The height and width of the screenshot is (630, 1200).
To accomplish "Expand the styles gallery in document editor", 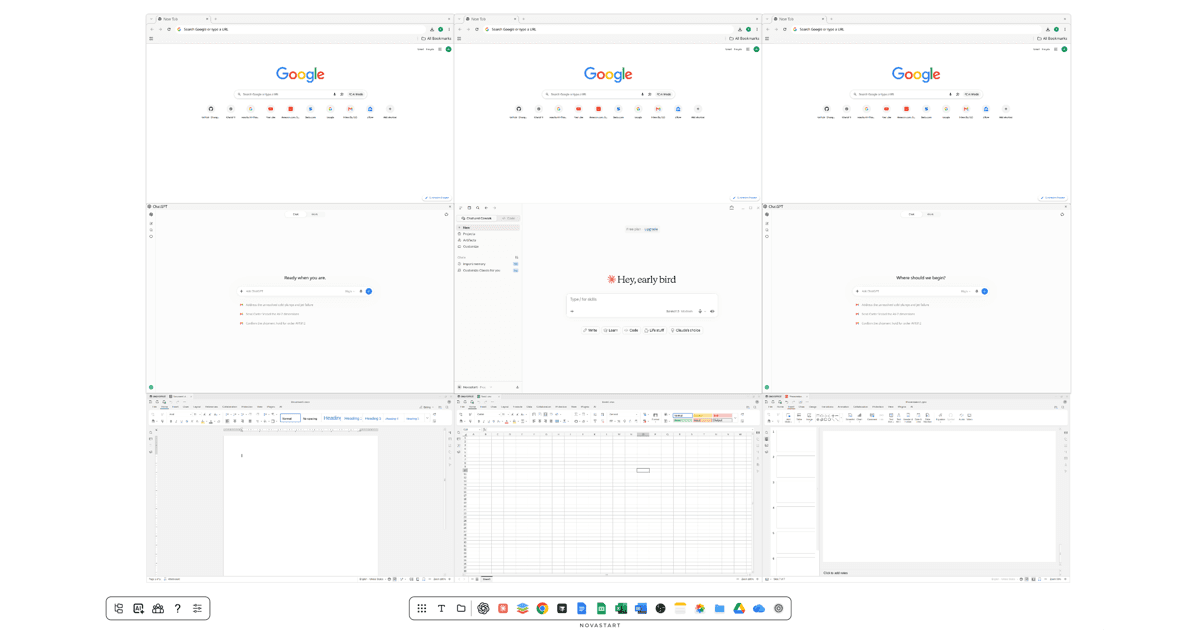I will click(428, 419).
